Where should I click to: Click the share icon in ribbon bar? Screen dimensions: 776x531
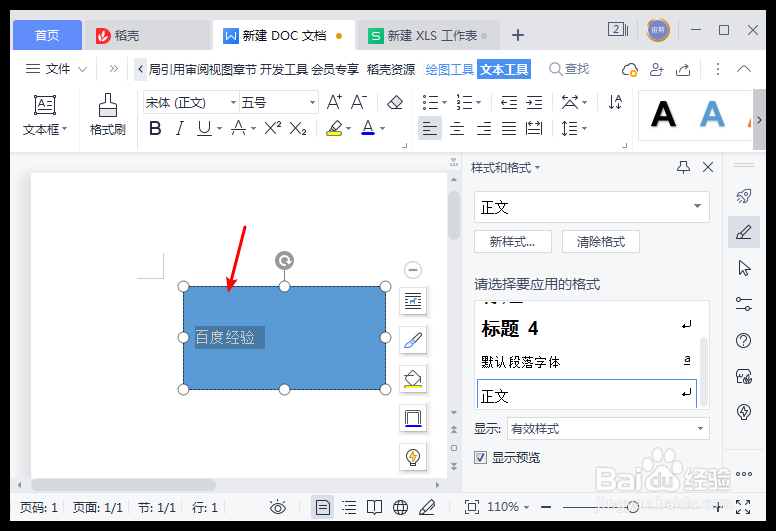[683, 69]
